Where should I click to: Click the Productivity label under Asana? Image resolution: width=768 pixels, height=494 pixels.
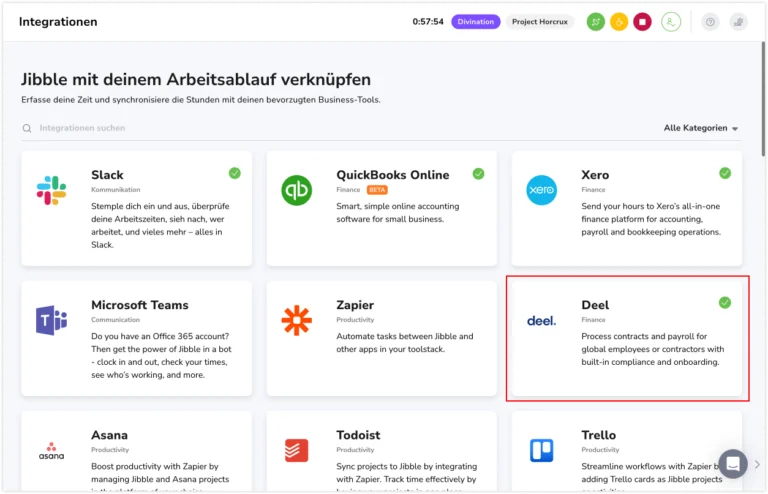pyautogui.click(x=110, y=450)
